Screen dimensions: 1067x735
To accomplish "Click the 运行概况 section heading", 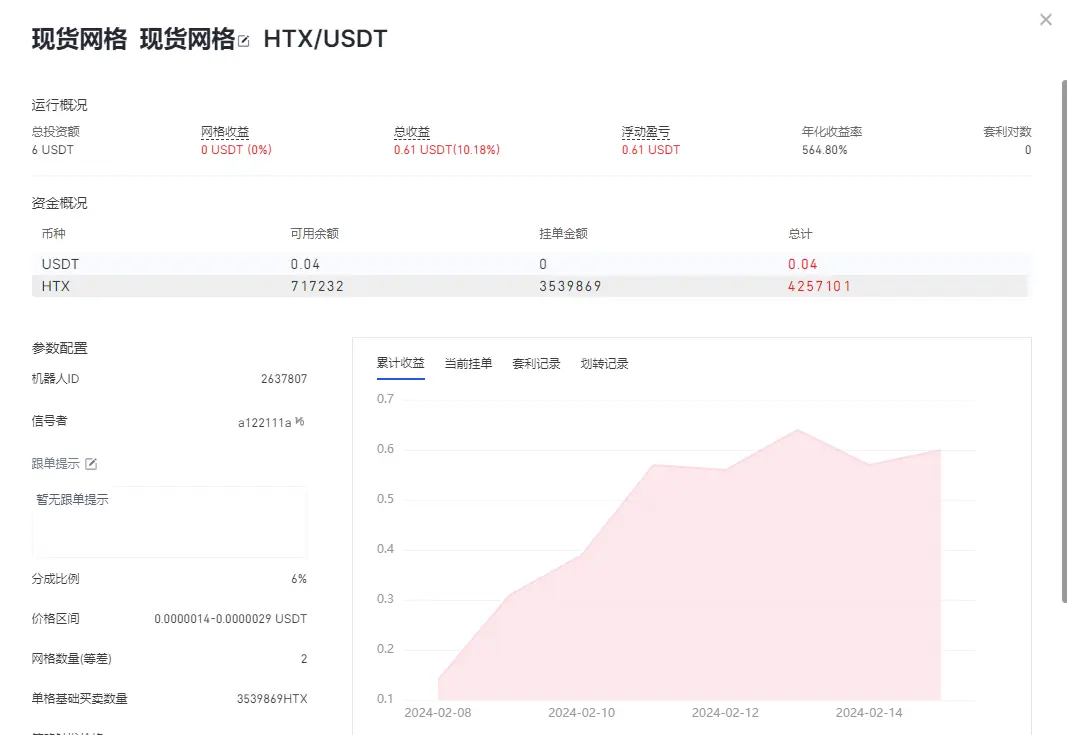I will point(59,105).
